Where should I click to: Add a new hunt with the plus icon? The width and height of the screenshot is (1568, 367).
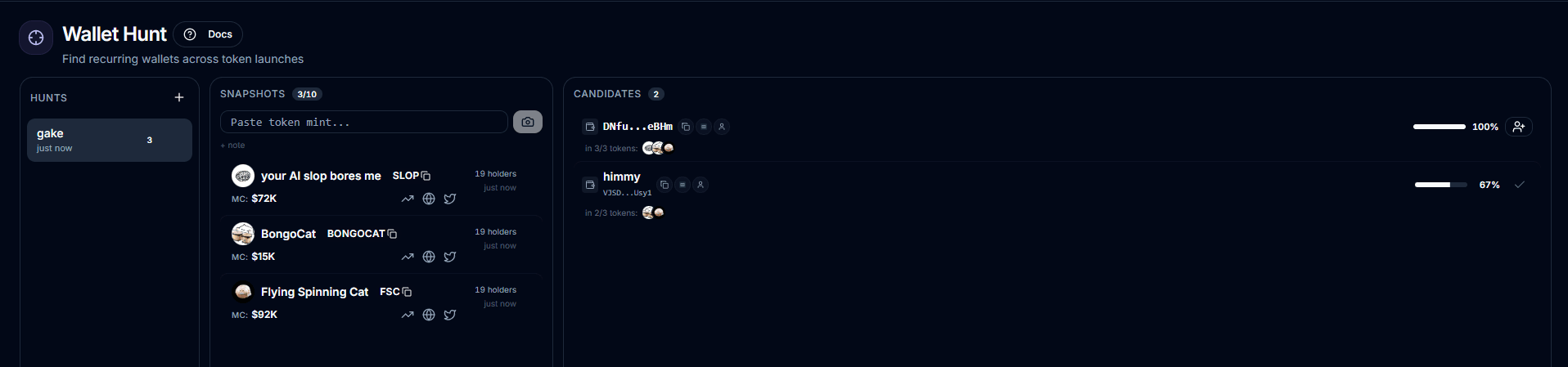pyautogui.click(x=179, y=97)
